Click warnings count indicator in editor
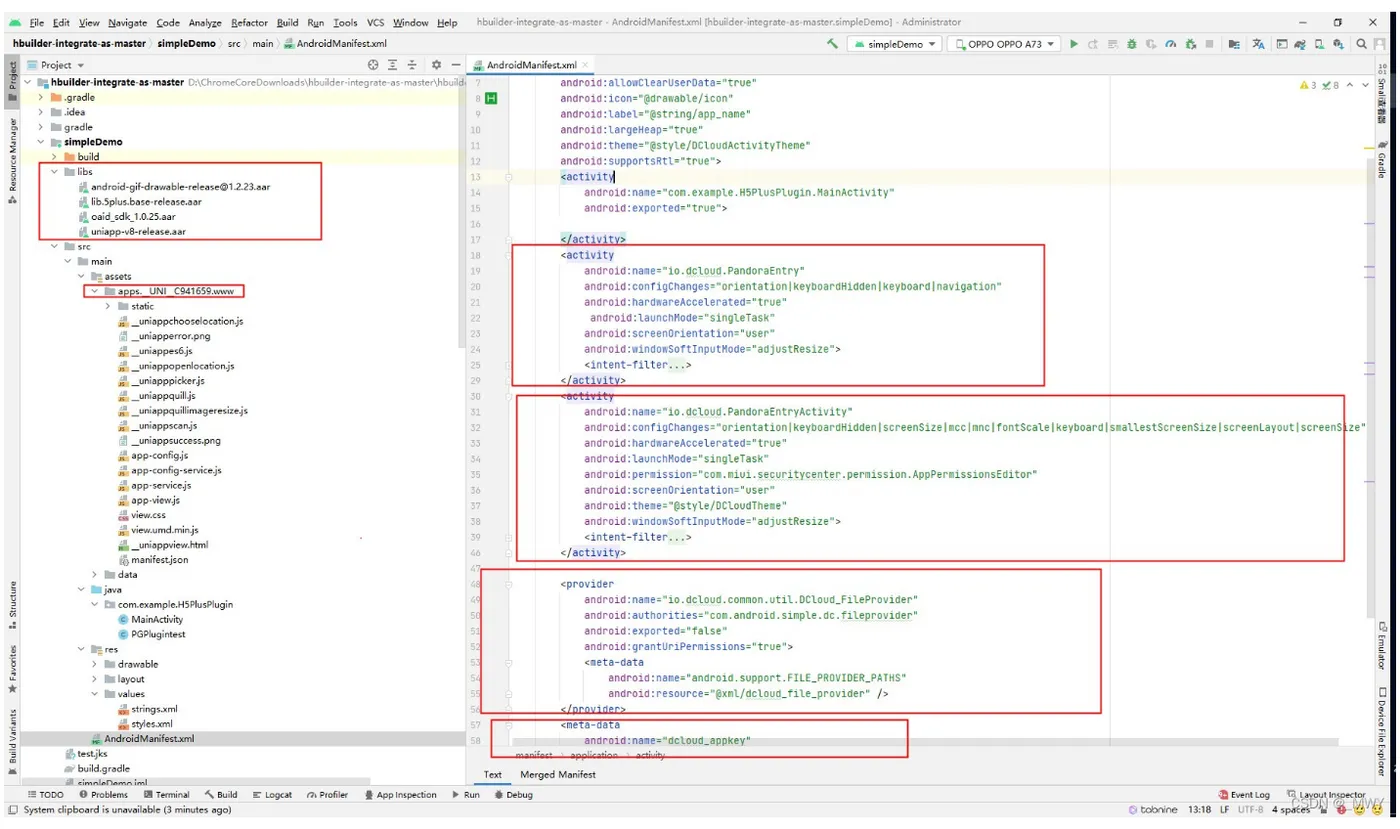 [1308, 85]
